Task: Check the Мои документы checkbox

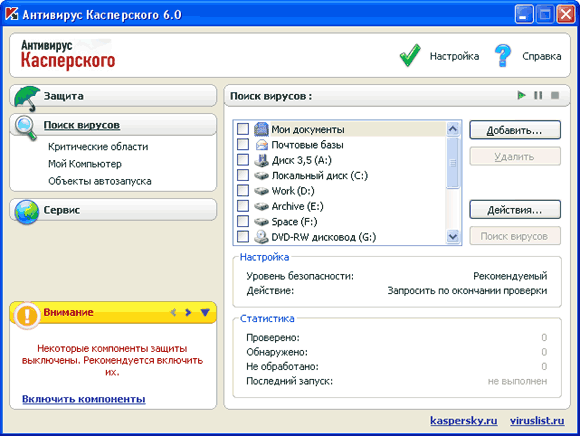Action: point(243,129)
